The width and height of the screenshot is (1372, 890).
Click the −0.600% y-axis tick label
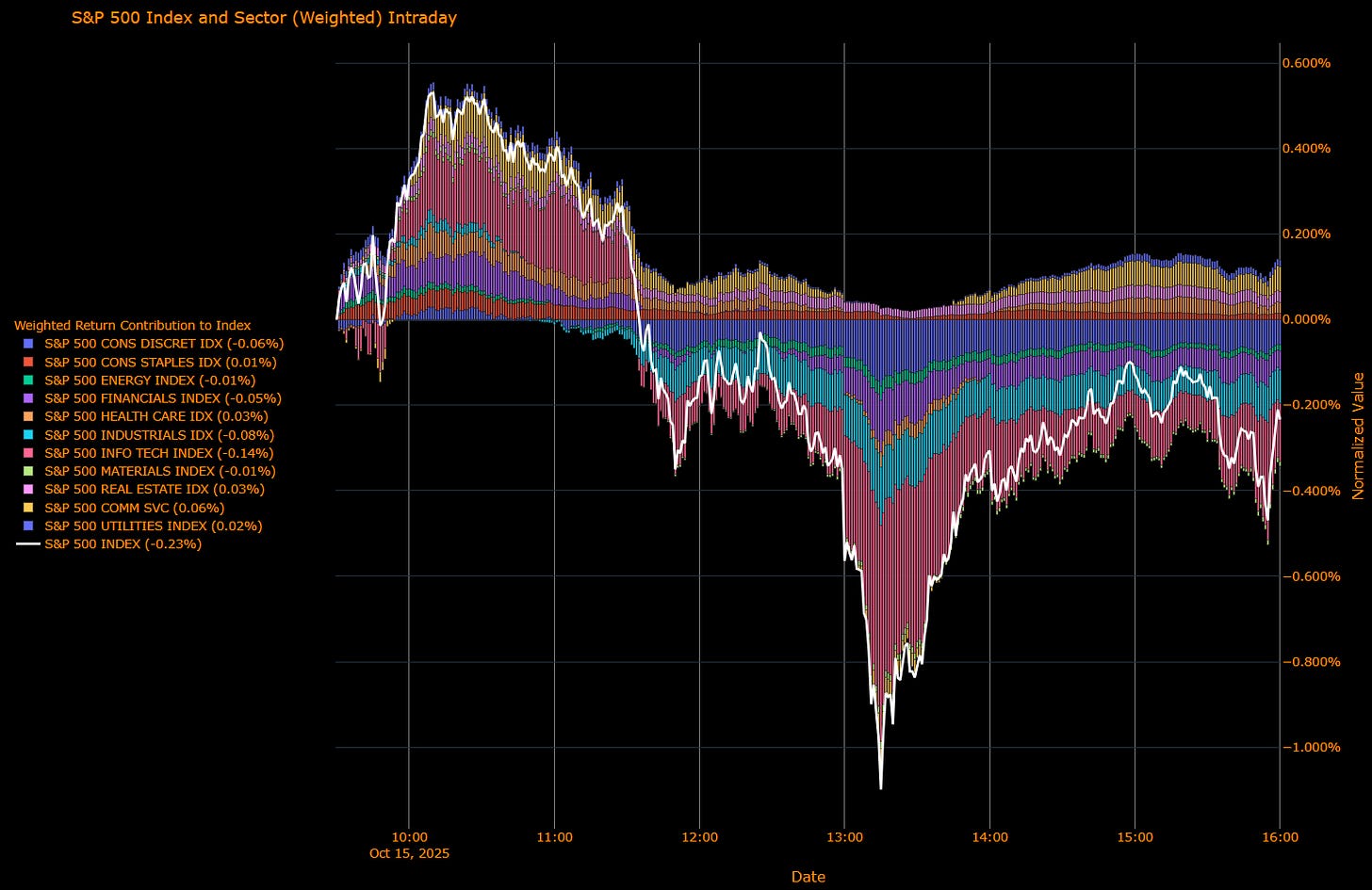pos(1306,576)
